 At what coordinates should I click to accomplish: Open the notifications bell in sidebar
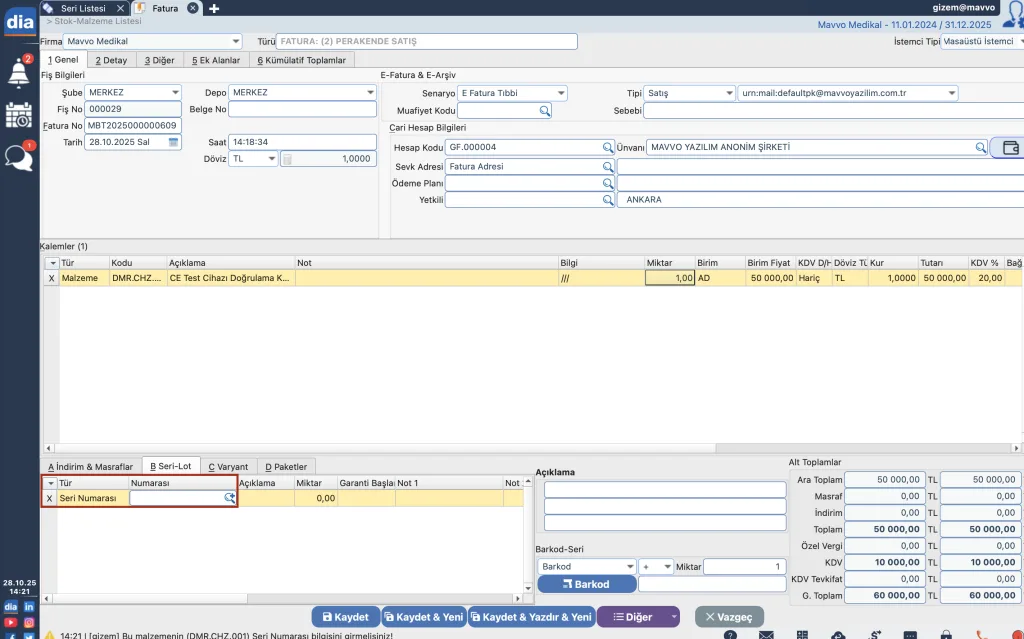(x=19, y=73)
